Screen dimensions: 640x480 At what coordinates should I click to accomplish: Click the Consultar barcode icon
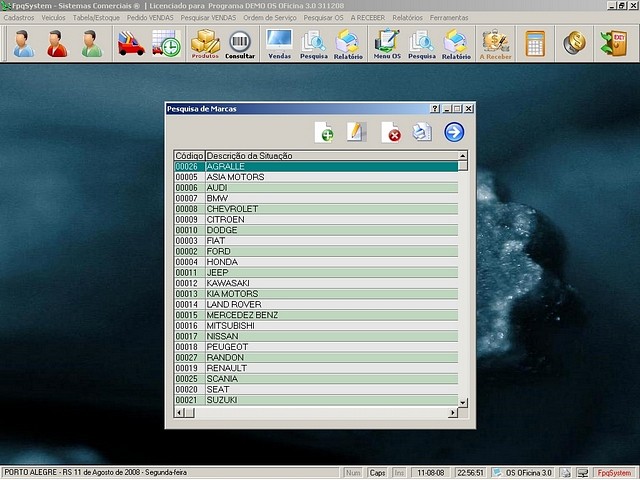(x=240, y=45)
